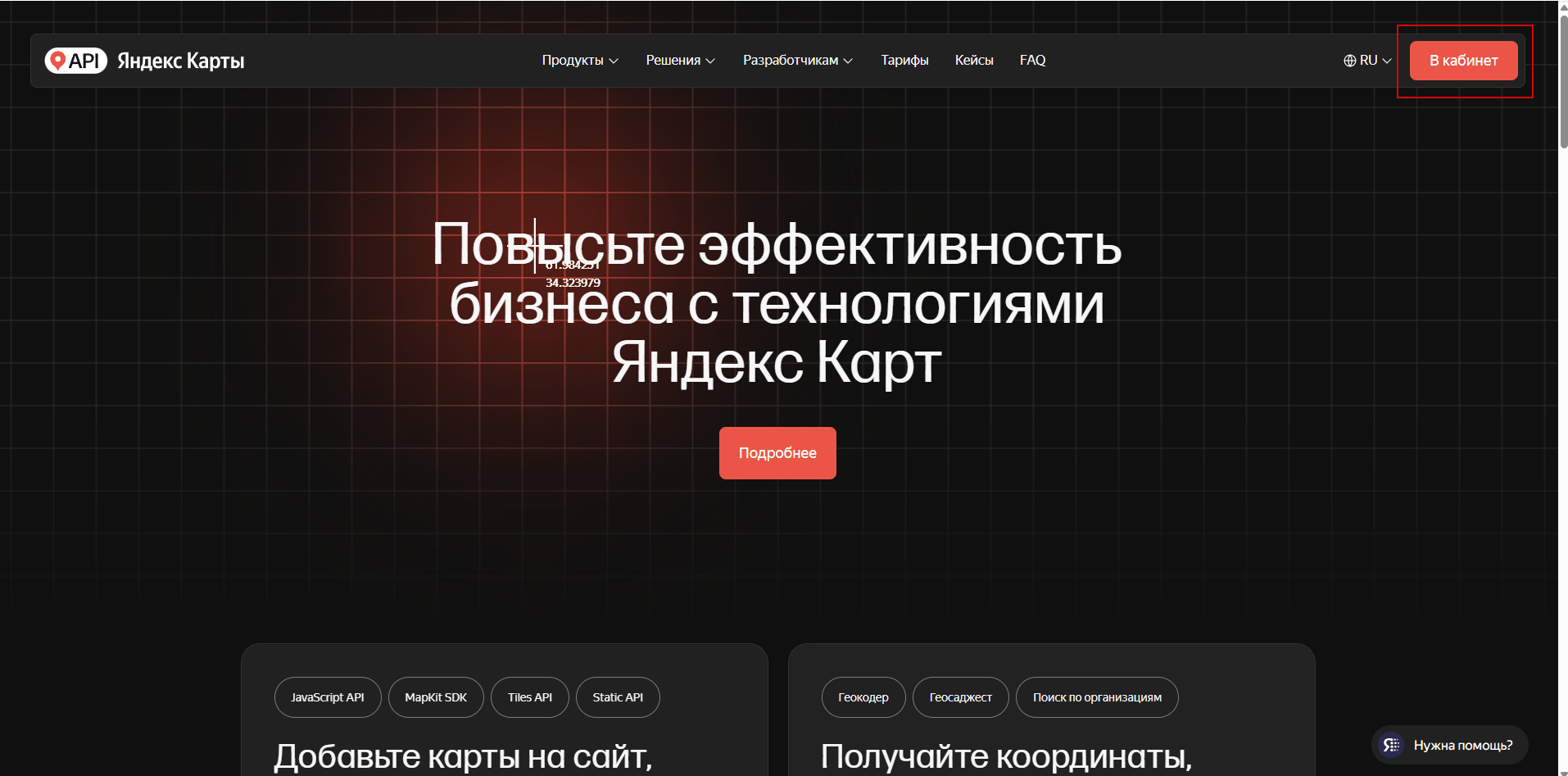This screenshot has height=776, width=1568.
Task: Select the JavaScript API chip
Action: pos(328,697)
